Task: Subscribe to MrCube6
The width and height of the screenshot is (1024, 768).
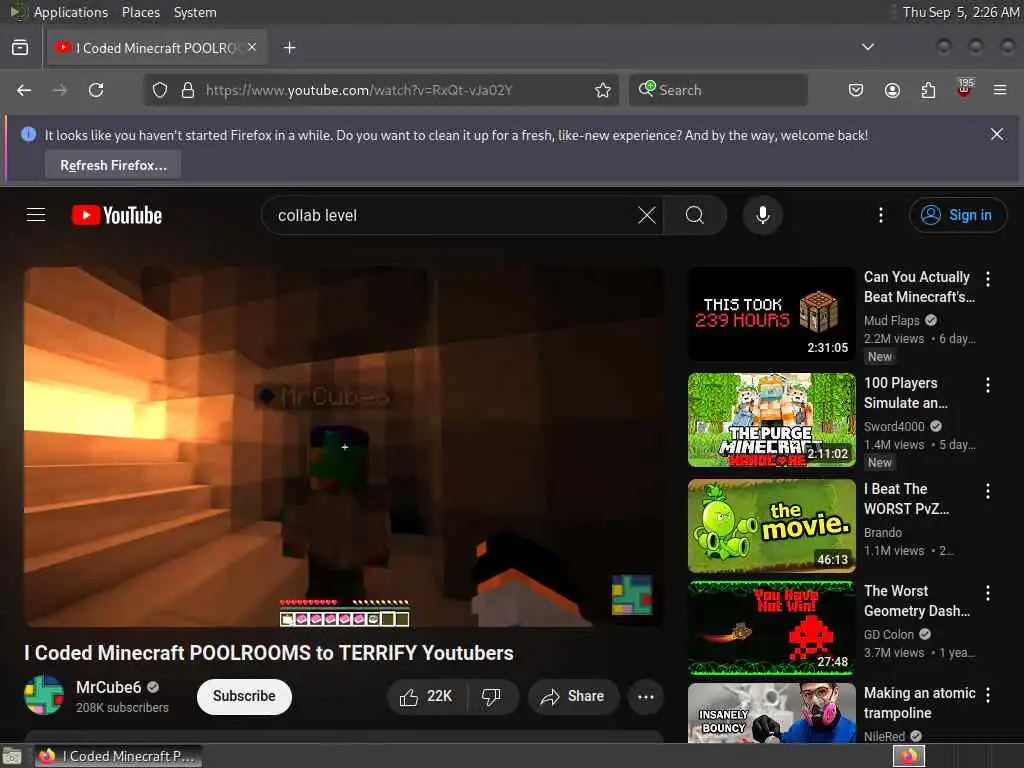Action: (244, 697)
